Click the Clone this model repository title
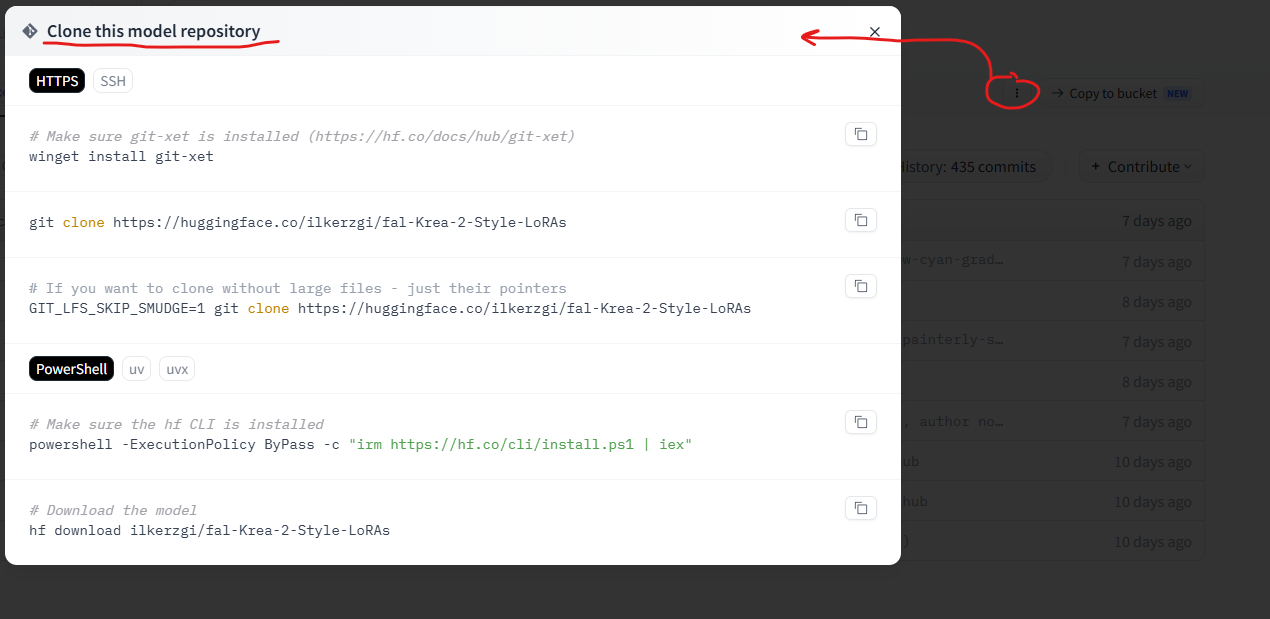The height and width of the screenshot is (619, 1270). (153, 31)
